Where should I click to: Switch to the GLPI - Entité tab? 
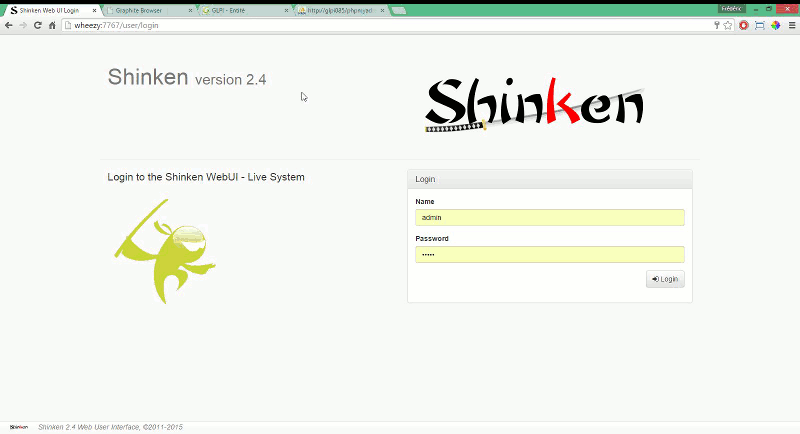pyautogui.click(x=240, y=10)
